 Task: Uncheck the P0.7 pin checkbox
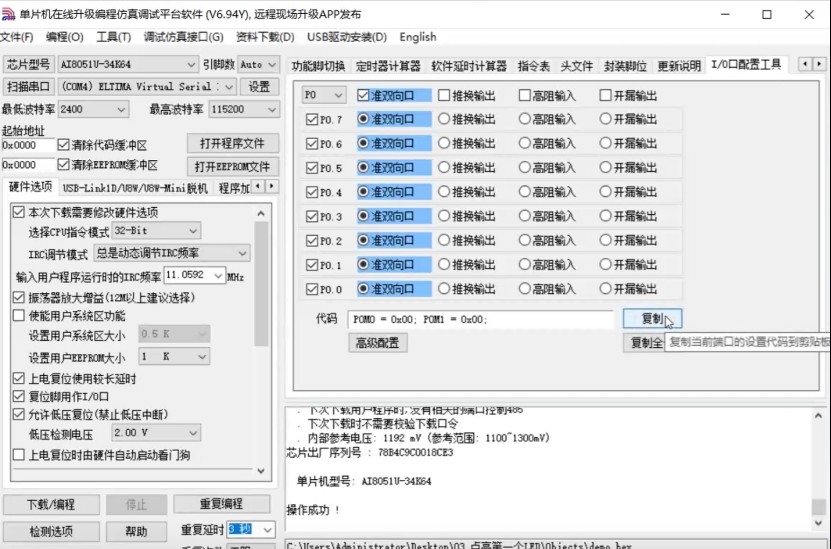point(312,120)
